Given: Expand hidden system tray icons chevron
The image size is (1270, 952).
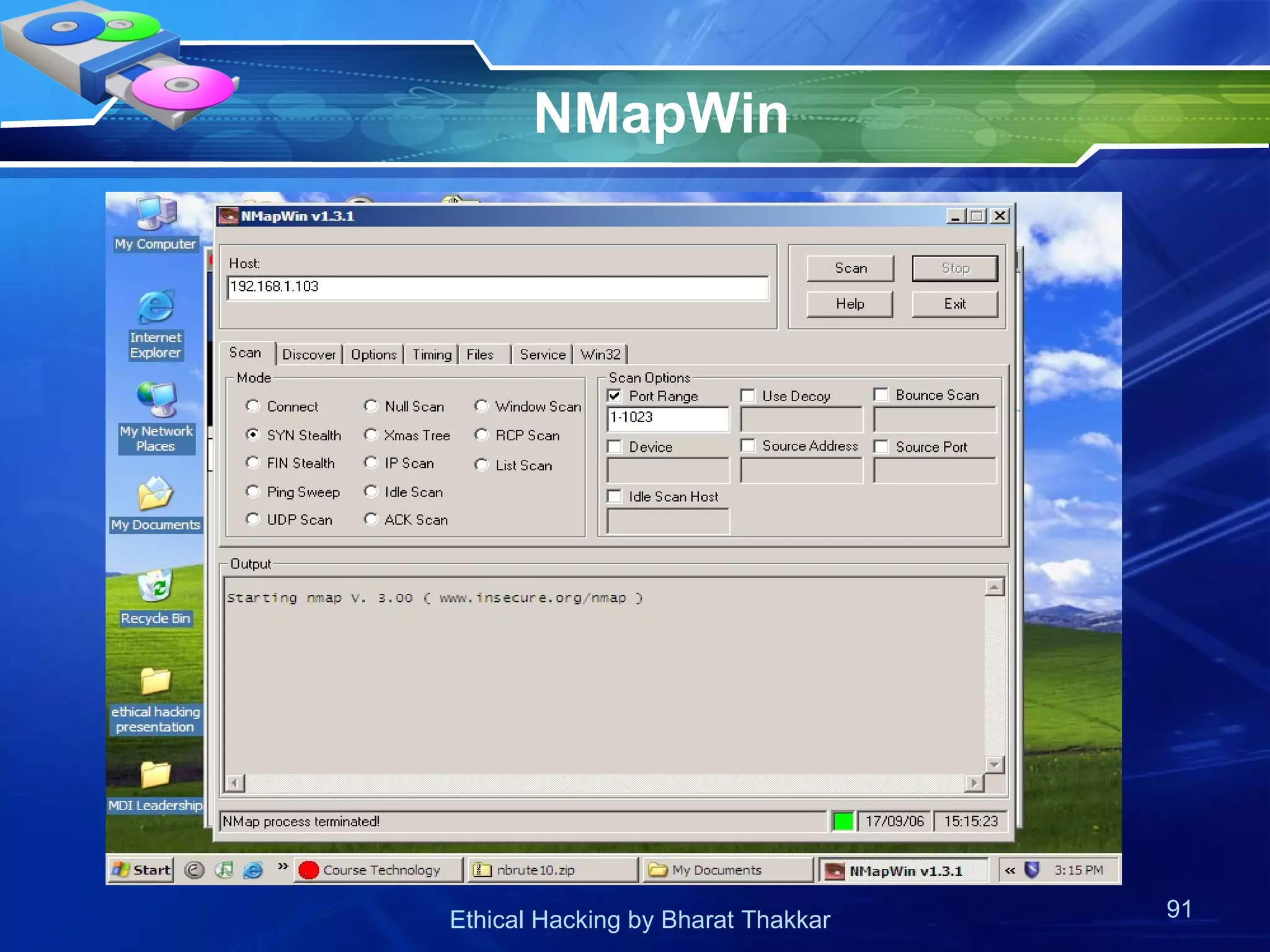Looking at the screenshot, I should pos(1010,870).
